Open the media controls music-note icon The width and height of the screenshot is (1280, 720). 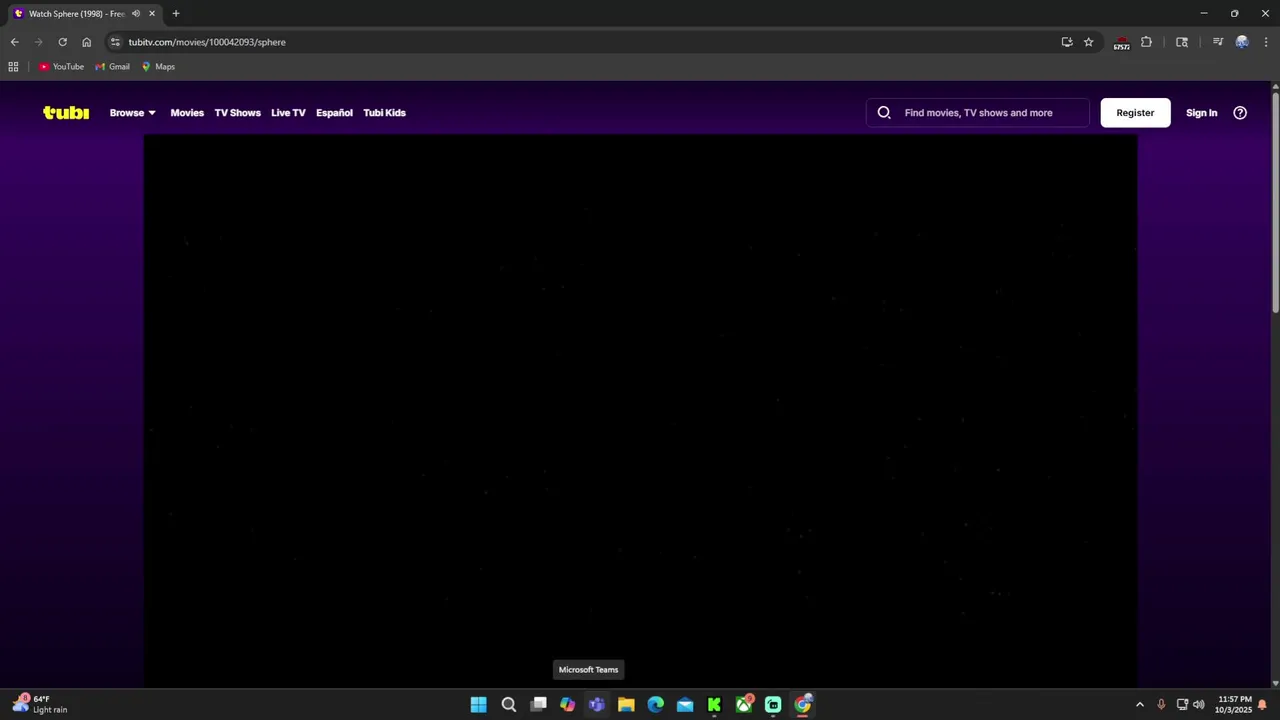click(x=1218, y=42)
